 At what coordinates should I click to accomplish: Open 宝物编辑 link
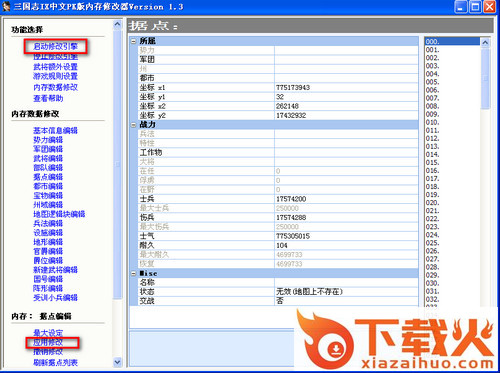coord(48,196)
